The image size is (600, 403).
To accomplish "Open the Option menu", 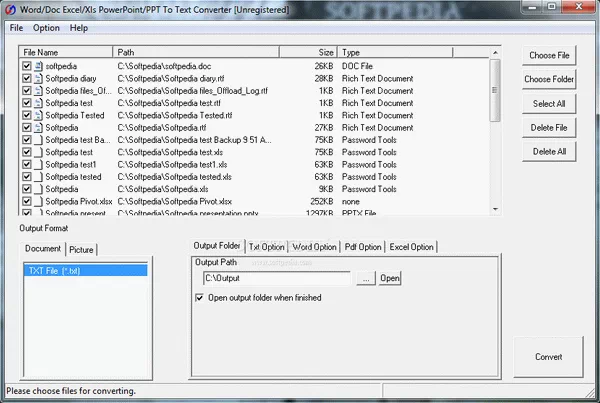I will coord(46,28).
